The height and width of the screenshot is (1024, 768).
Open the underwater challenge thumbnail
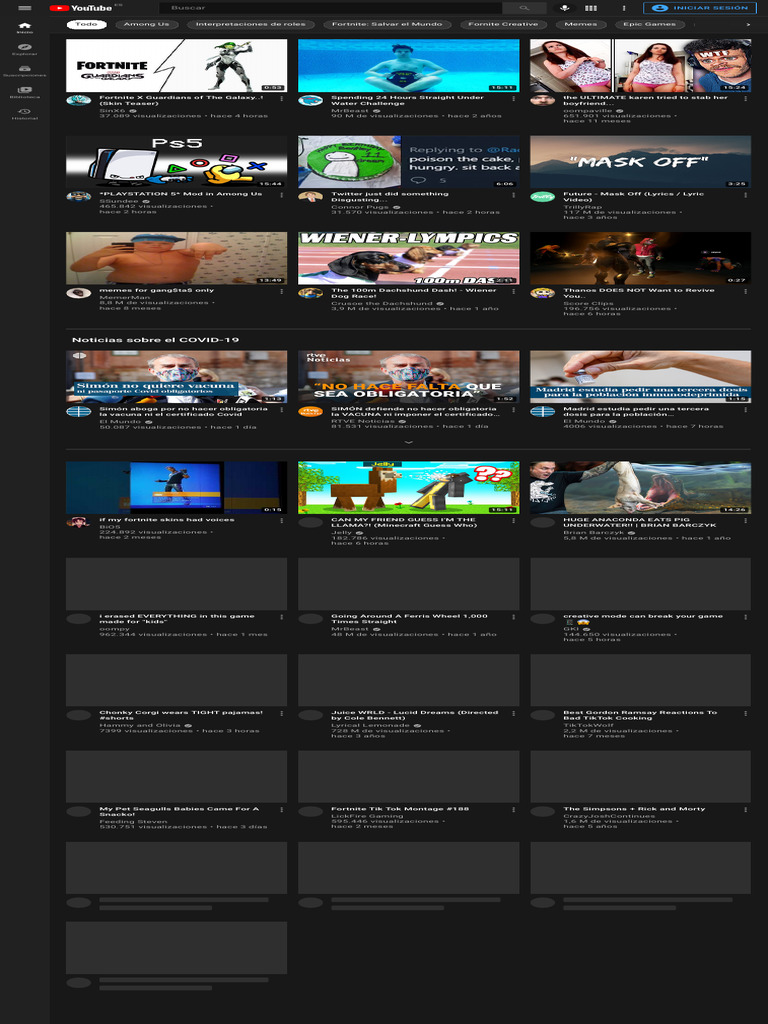pyautogui.click(x=409, y=65)
